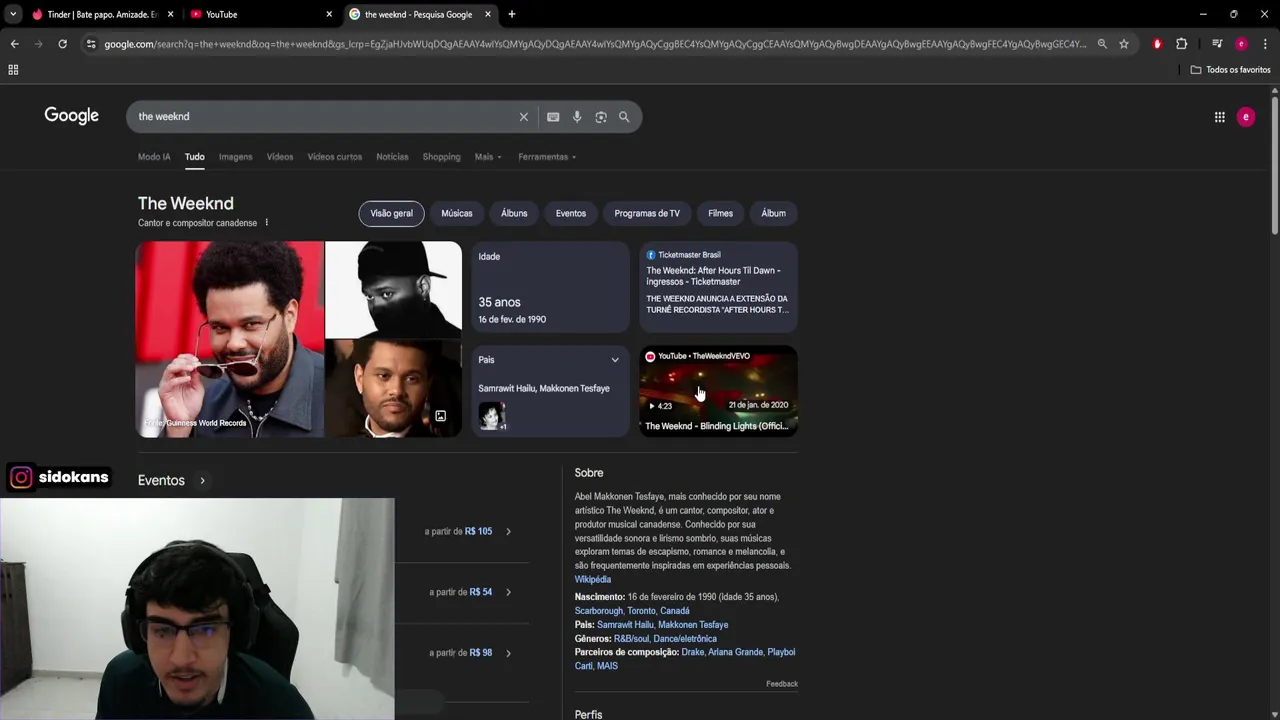This screenshot has height=720, width=1280.
Task: Click the Google logo
Action: pos(71,116)
